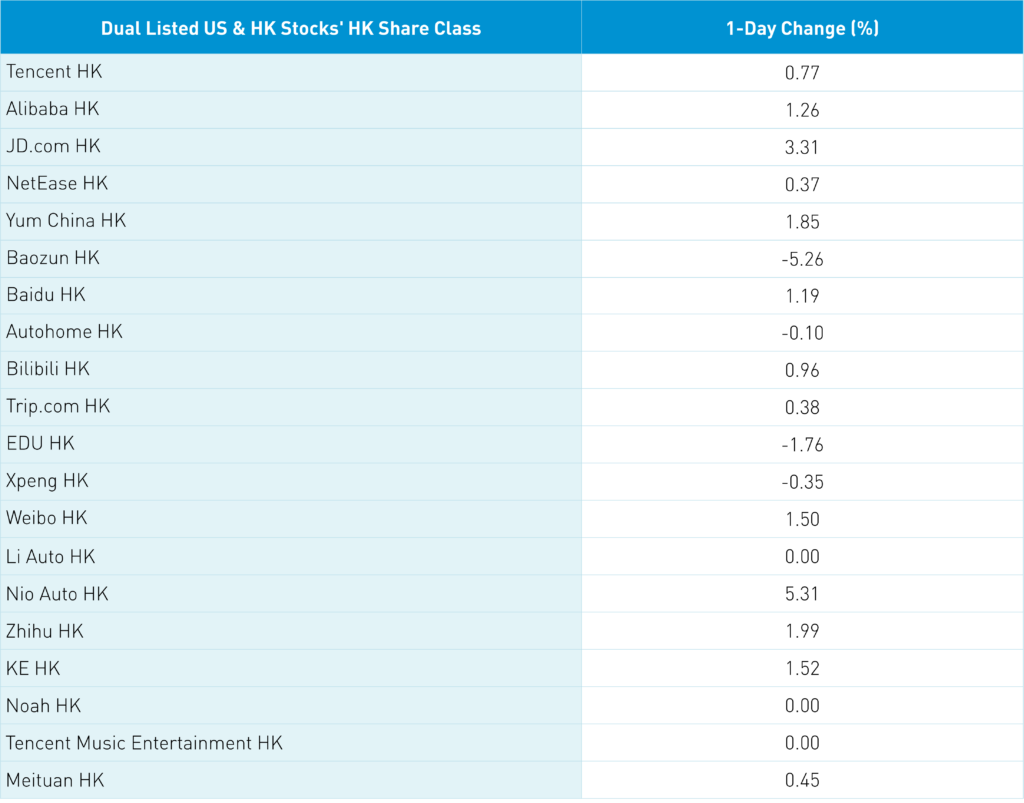The width and height of the screenshot is (1024, 803).
Task: Click the Weibo HK stock name
Action: point(46,518)
